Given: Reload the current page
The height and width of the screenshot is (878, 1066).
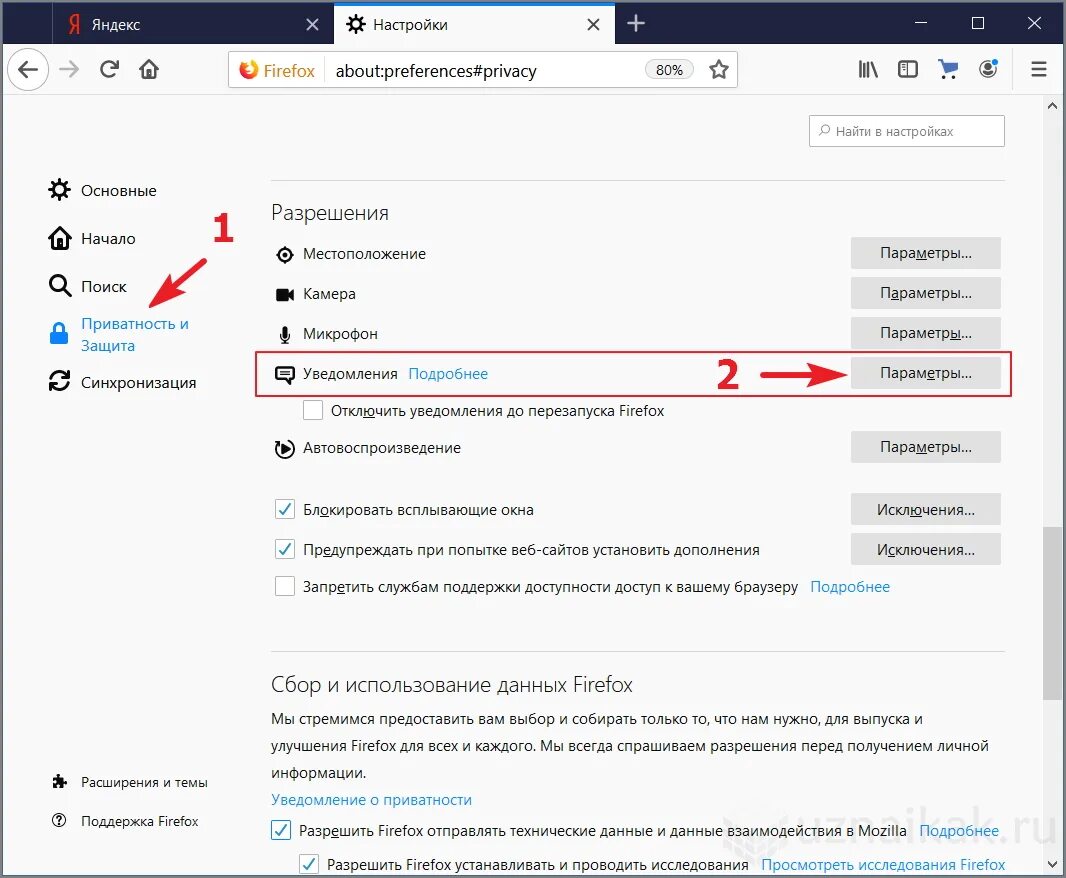Looking at the screenshot, I should coord(109,69).
